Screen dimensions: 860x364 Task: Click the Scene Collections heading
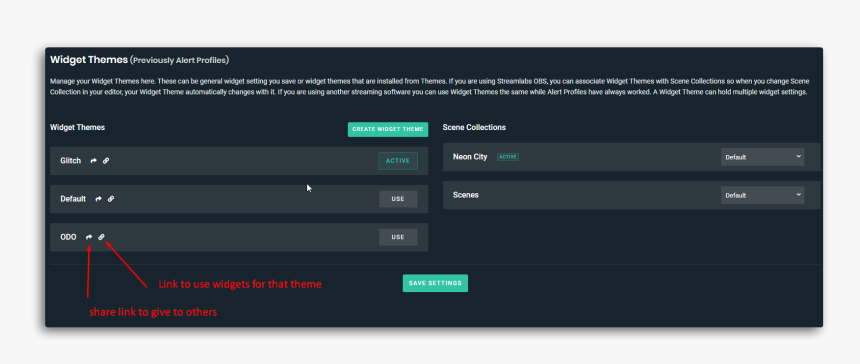[x=474, y=127]
